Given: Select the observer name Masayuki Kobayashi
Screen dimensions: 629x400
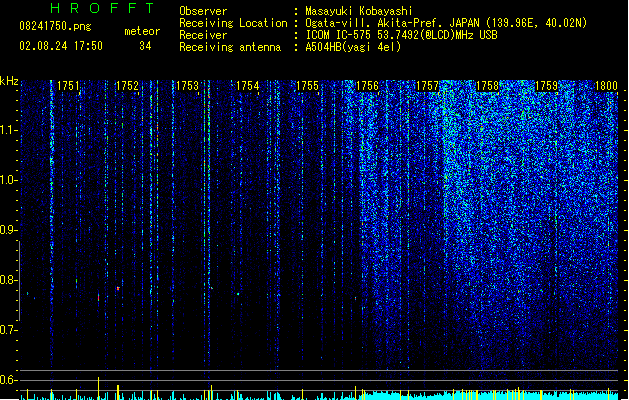Looking at the screenshot, I should click(359, 11).
